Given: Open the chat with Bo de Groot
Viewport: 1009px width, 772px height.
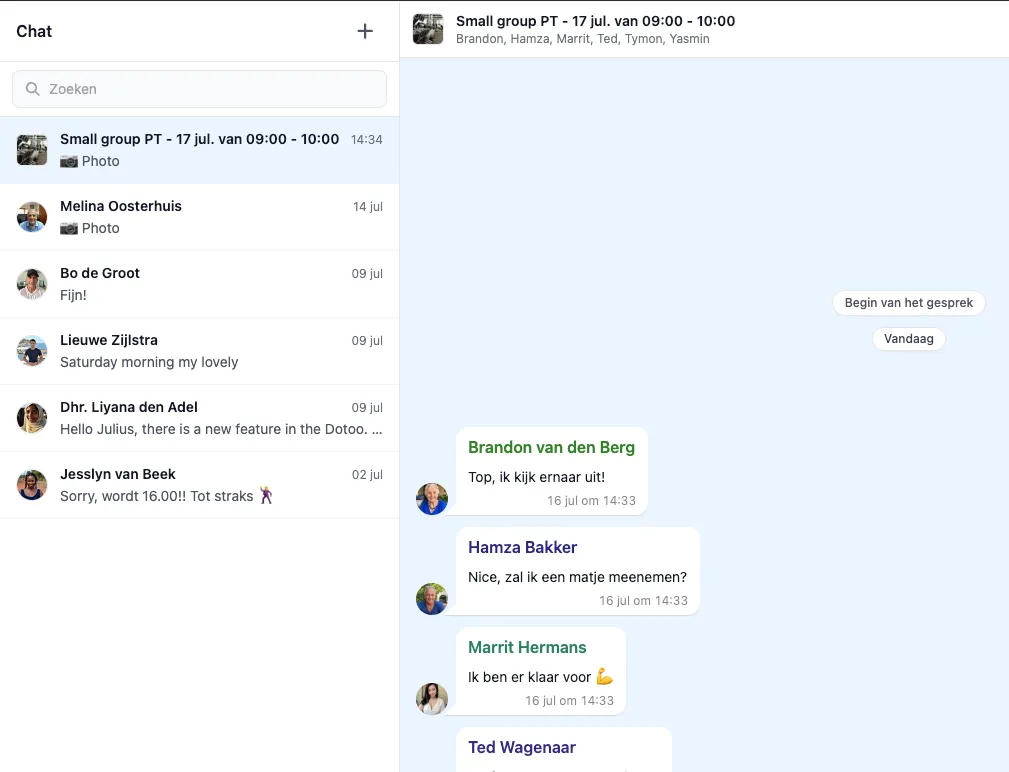Looking at the screenshot, I should [x=199, y=284].
